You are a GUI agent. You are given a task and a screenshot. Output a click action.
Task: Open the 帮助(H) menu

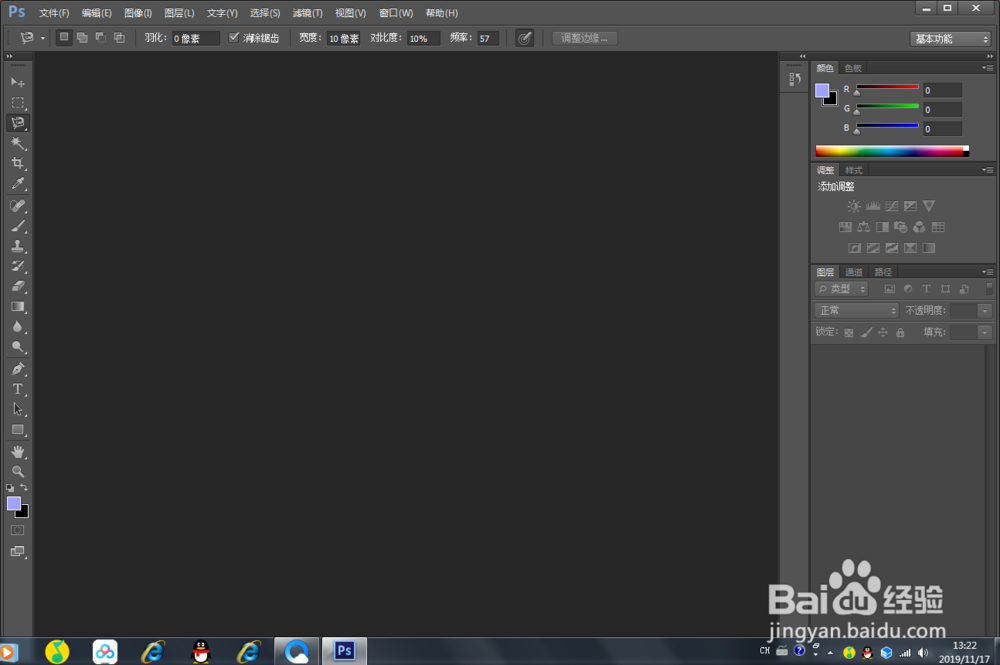click(x=441, y=13)
